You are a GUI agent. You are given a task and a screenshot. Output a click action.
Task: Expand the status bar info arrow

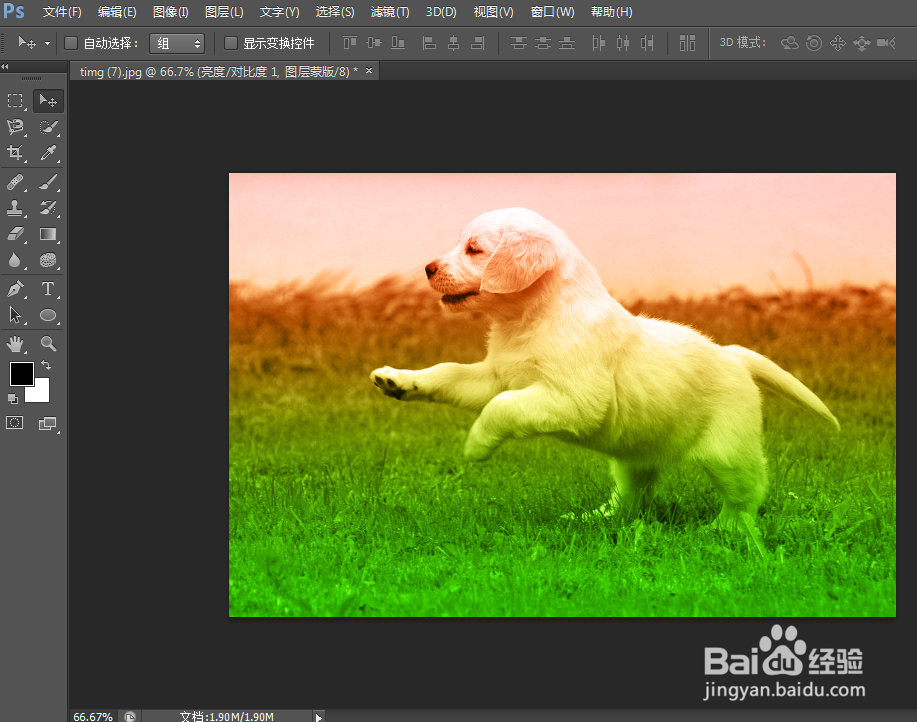pos(318,717)
